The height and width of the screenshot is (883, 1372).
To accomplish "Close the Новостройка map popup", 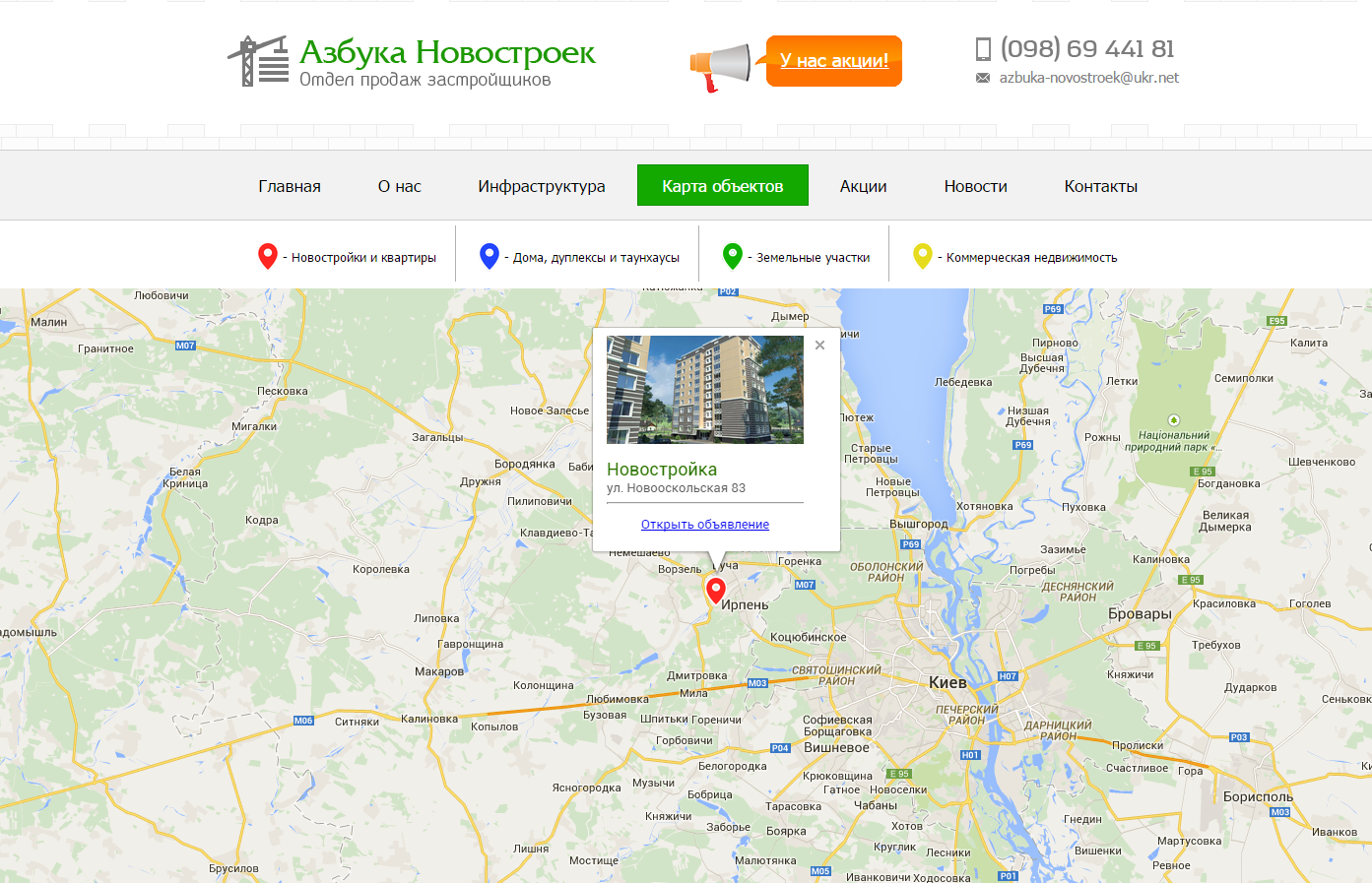I will pyautogui.click(x=819, y=346).
